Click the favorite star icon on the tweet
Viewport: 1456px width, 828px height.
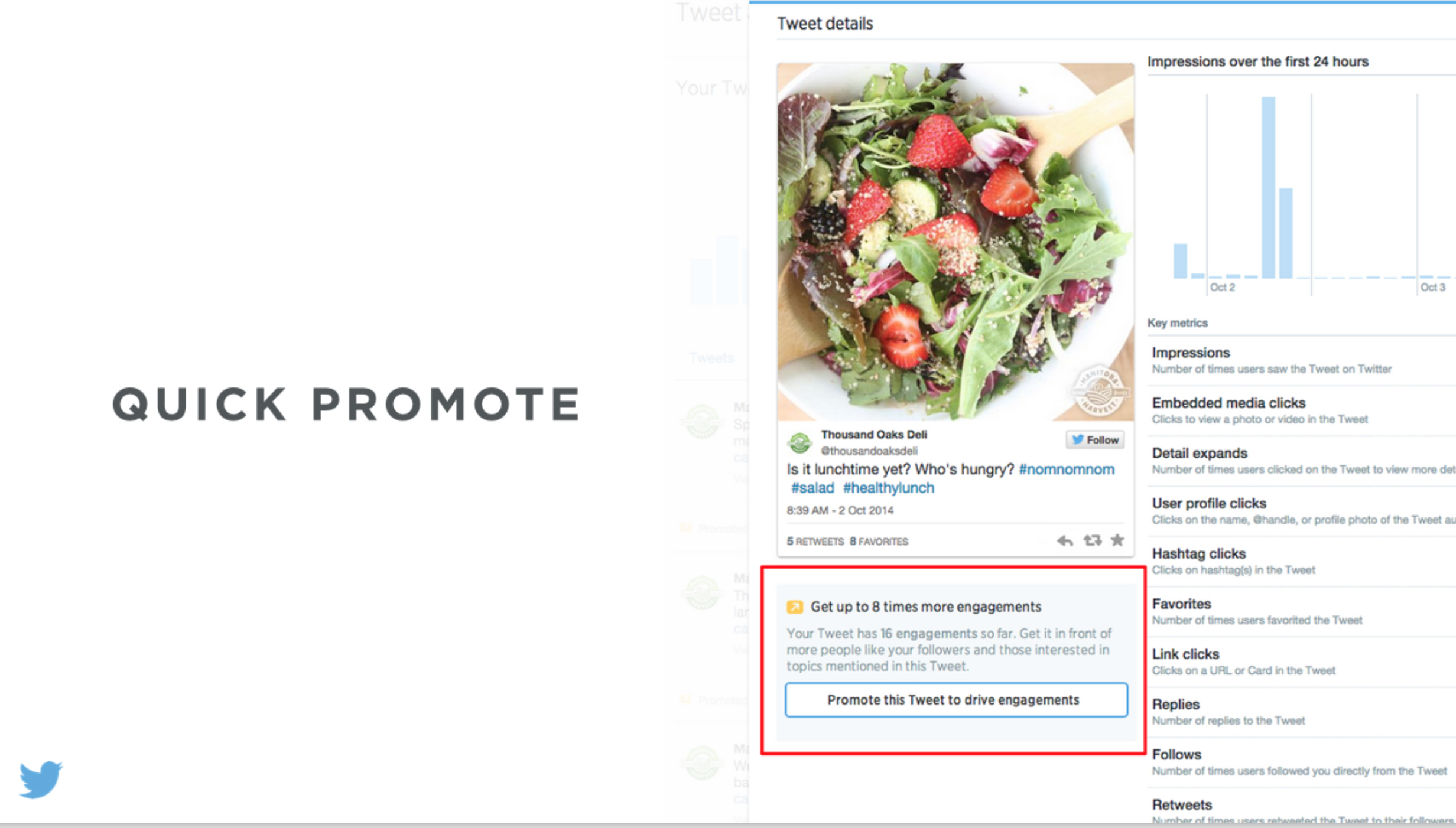(1117, 540)
